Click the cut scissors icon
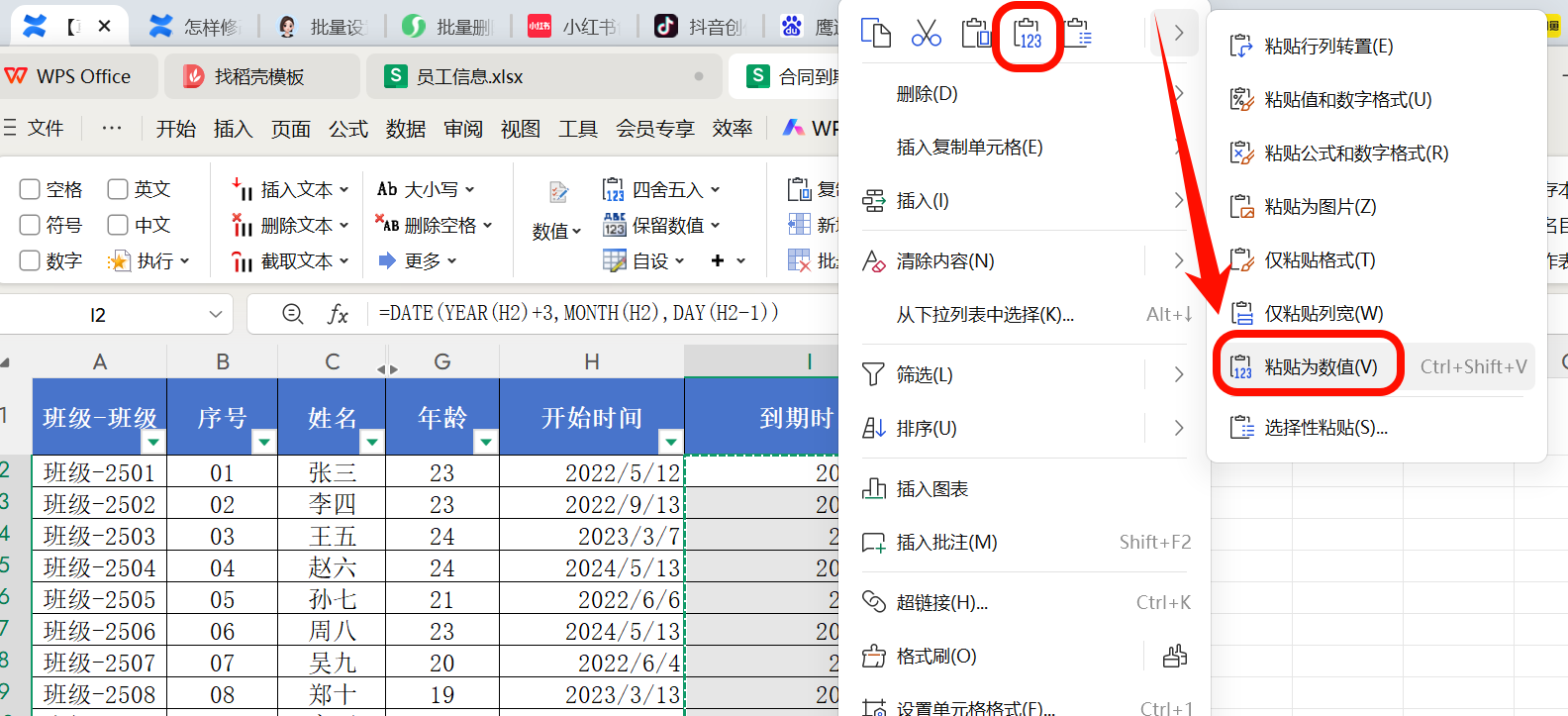 pyautogui.click(x=927, y=34)
